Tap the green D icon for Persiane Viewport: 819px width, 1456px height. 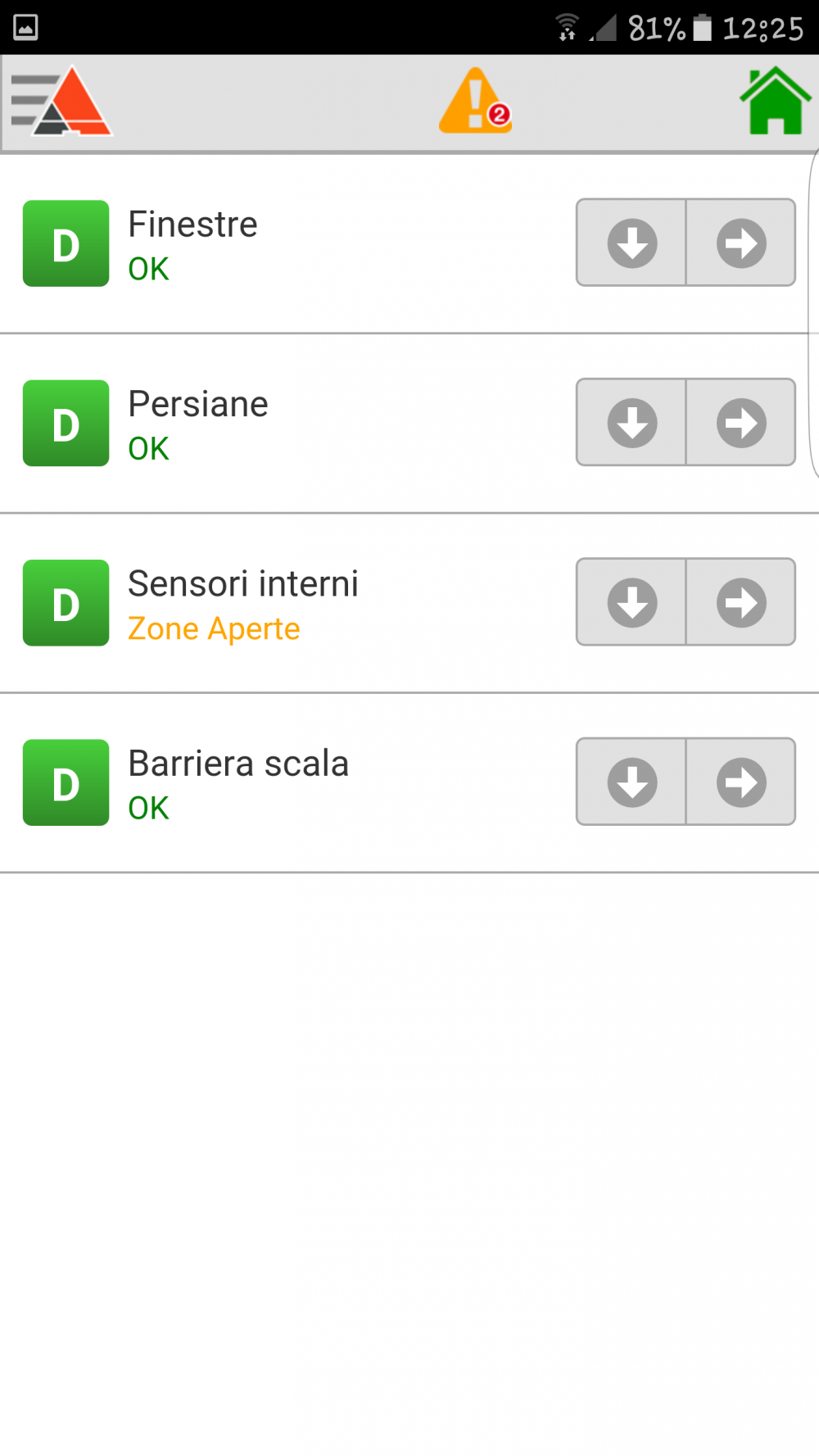point(66,423)
